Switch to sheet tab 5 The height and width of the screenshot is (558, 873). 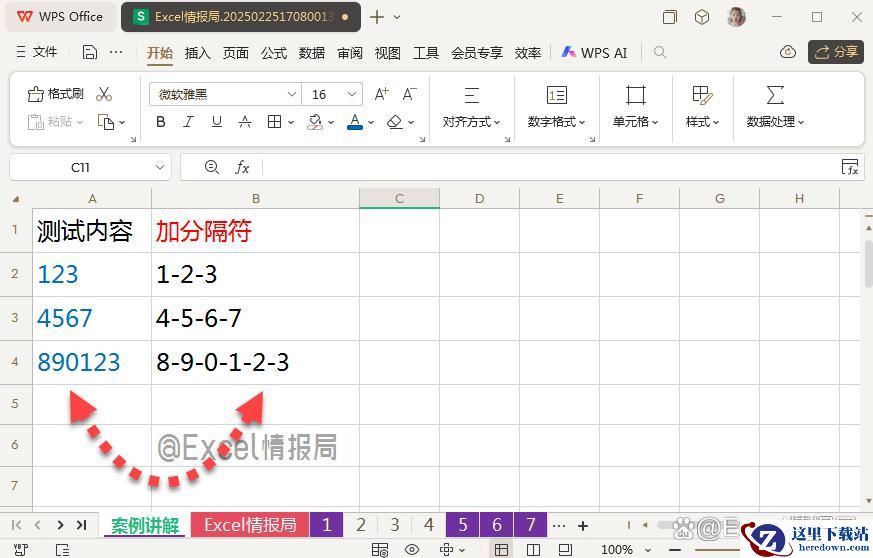(x=463, y=525)
